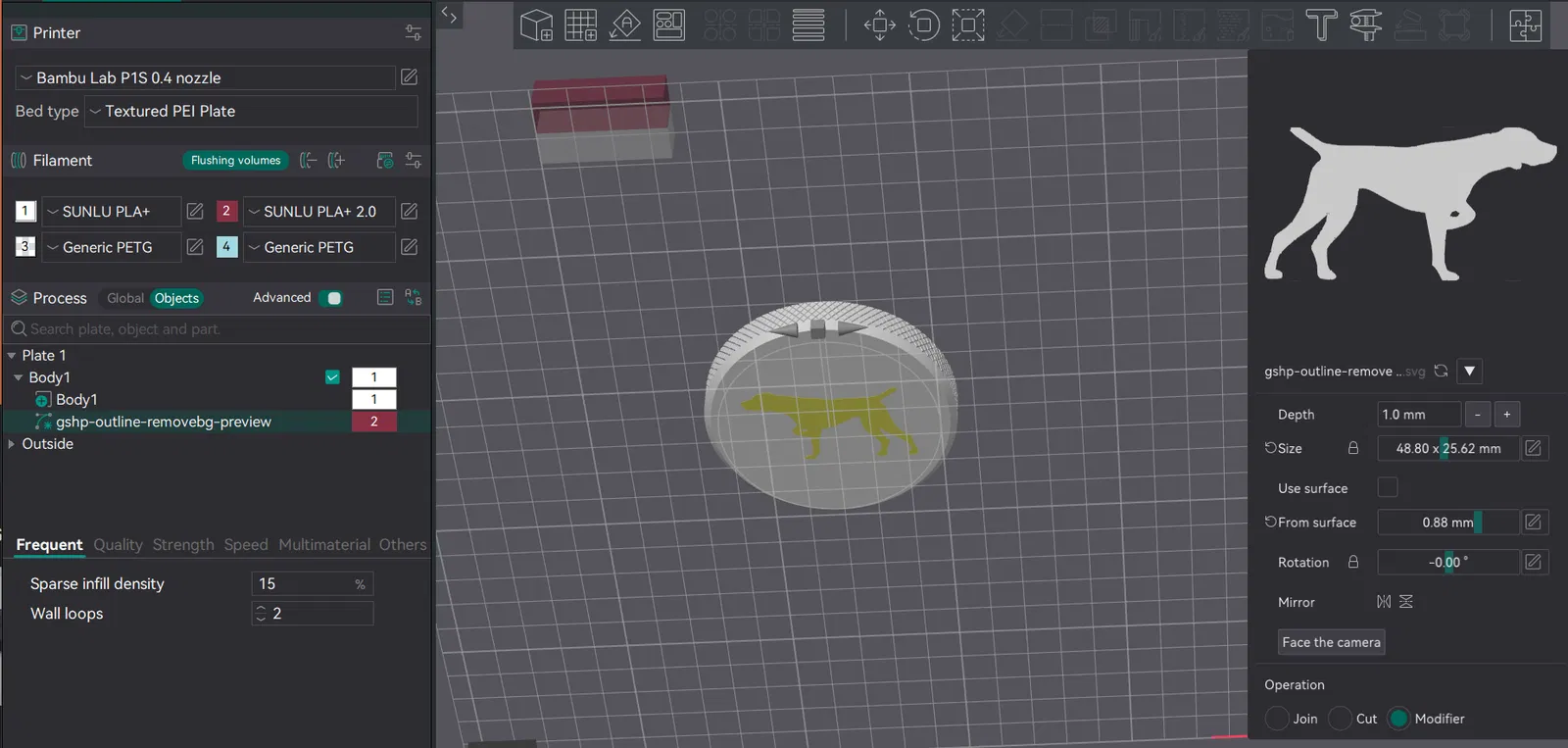Click the AMS filament sync icon
Screen dimensions: 1568x748
tap(385, 160)
